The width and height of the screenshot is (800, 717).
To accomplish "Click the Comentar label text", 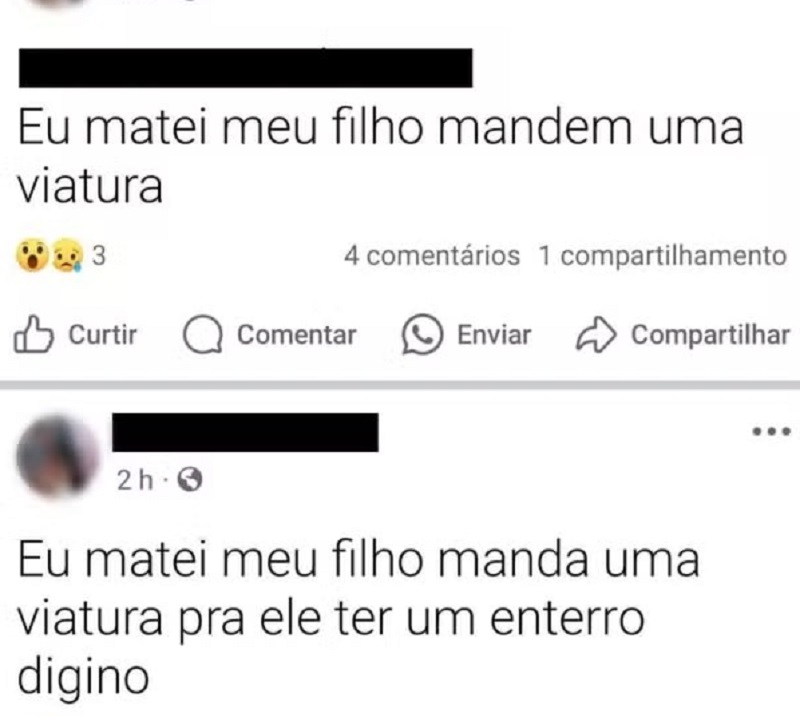I will point(296,335).
